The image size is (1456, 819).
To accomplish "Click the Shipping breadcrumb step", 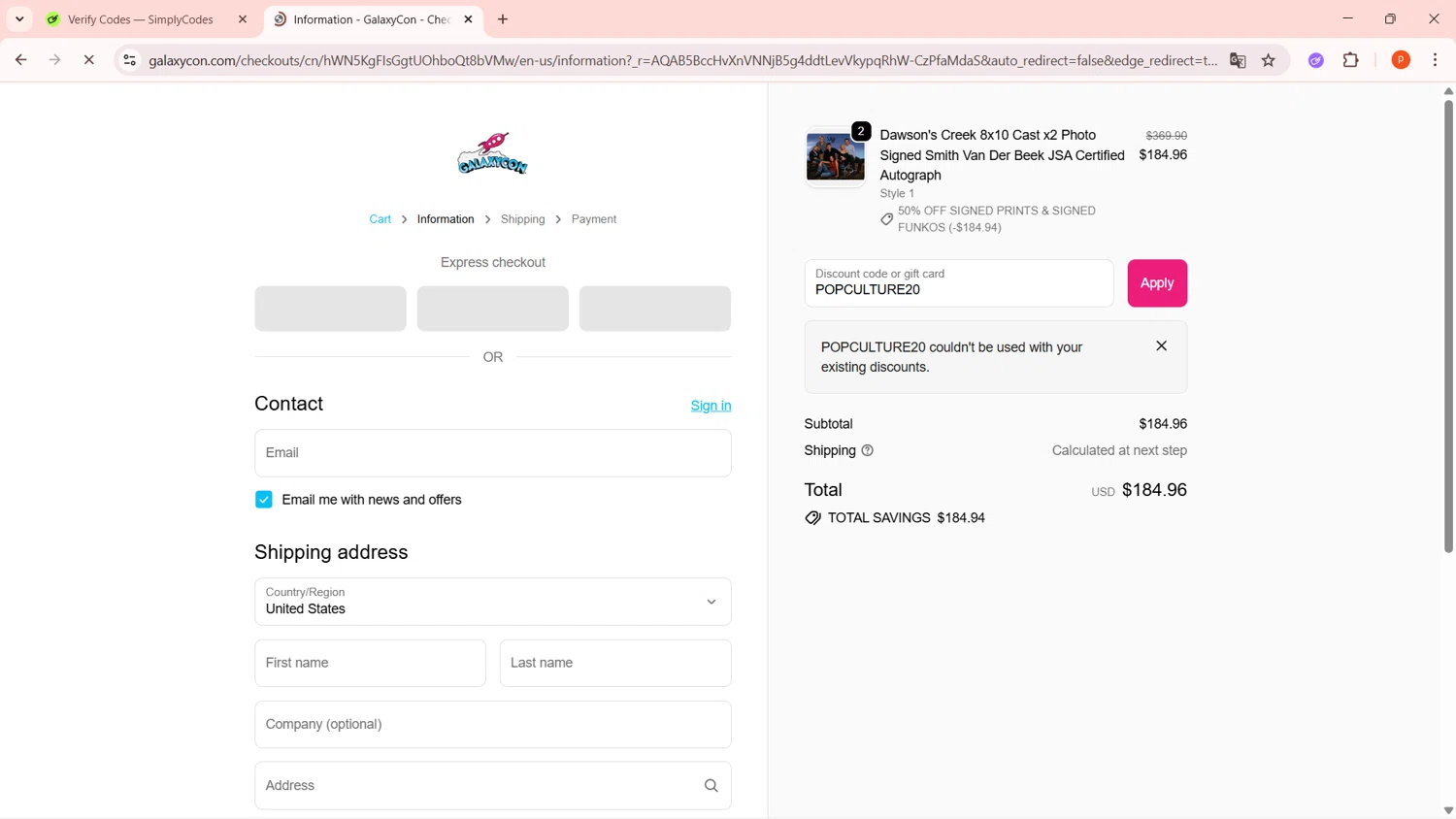I will coord(523,219).
